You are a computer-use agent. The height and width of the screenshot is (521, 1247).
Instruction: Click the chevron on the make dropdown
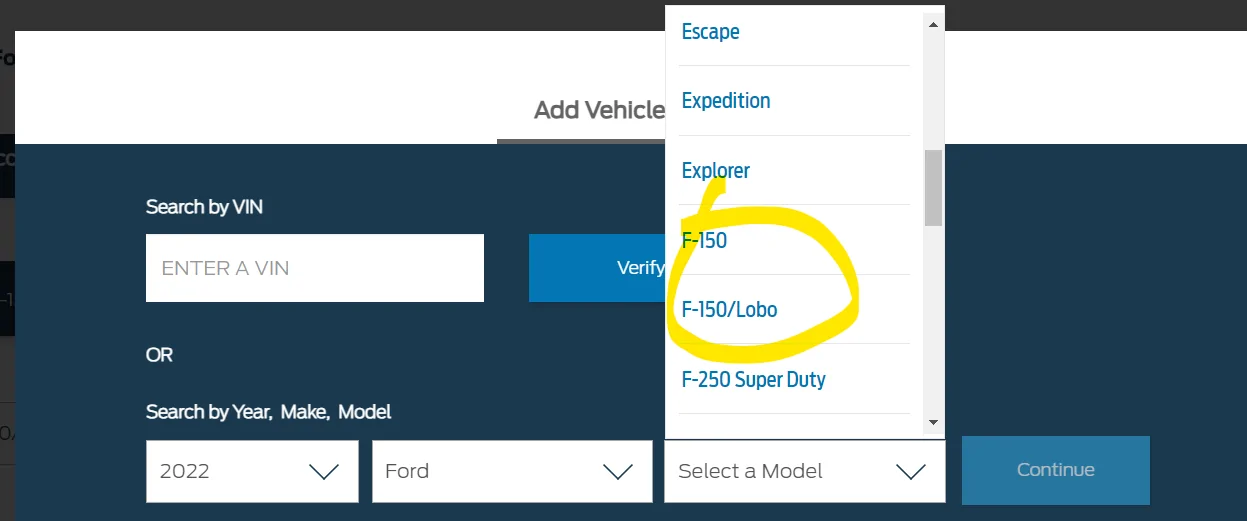[619, 472]
